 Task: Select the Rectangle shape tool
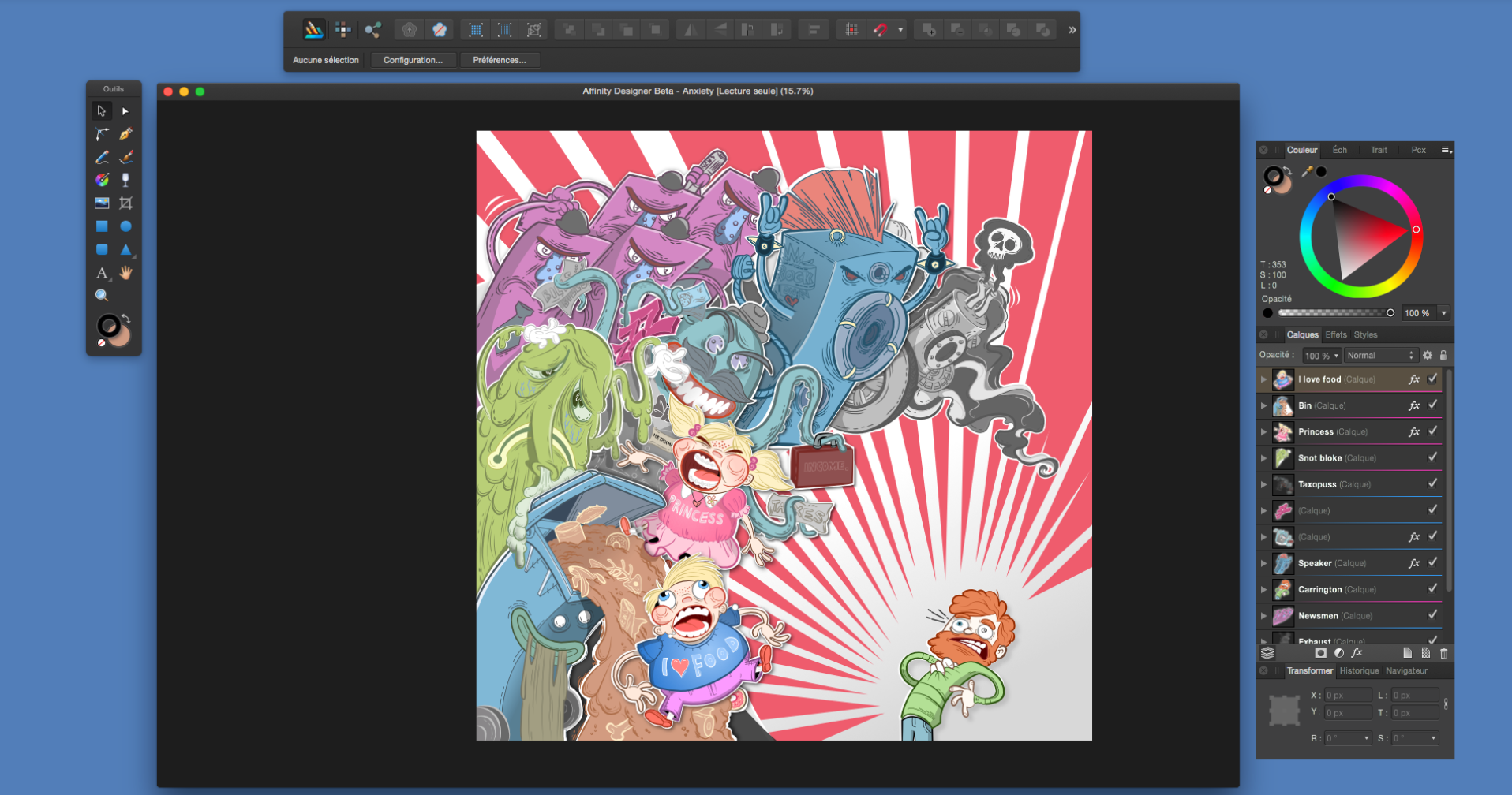pyautogui.click(x=101, y=226)
